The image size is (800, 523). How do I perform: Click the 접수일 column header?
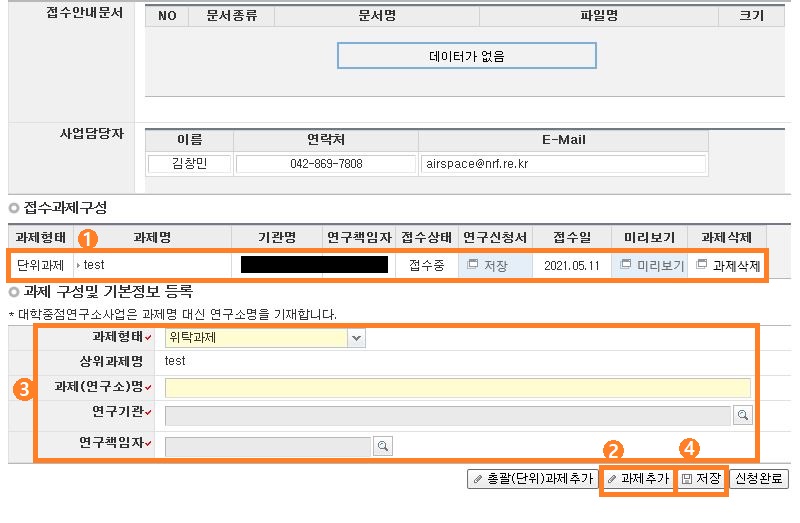click(571, 238)
